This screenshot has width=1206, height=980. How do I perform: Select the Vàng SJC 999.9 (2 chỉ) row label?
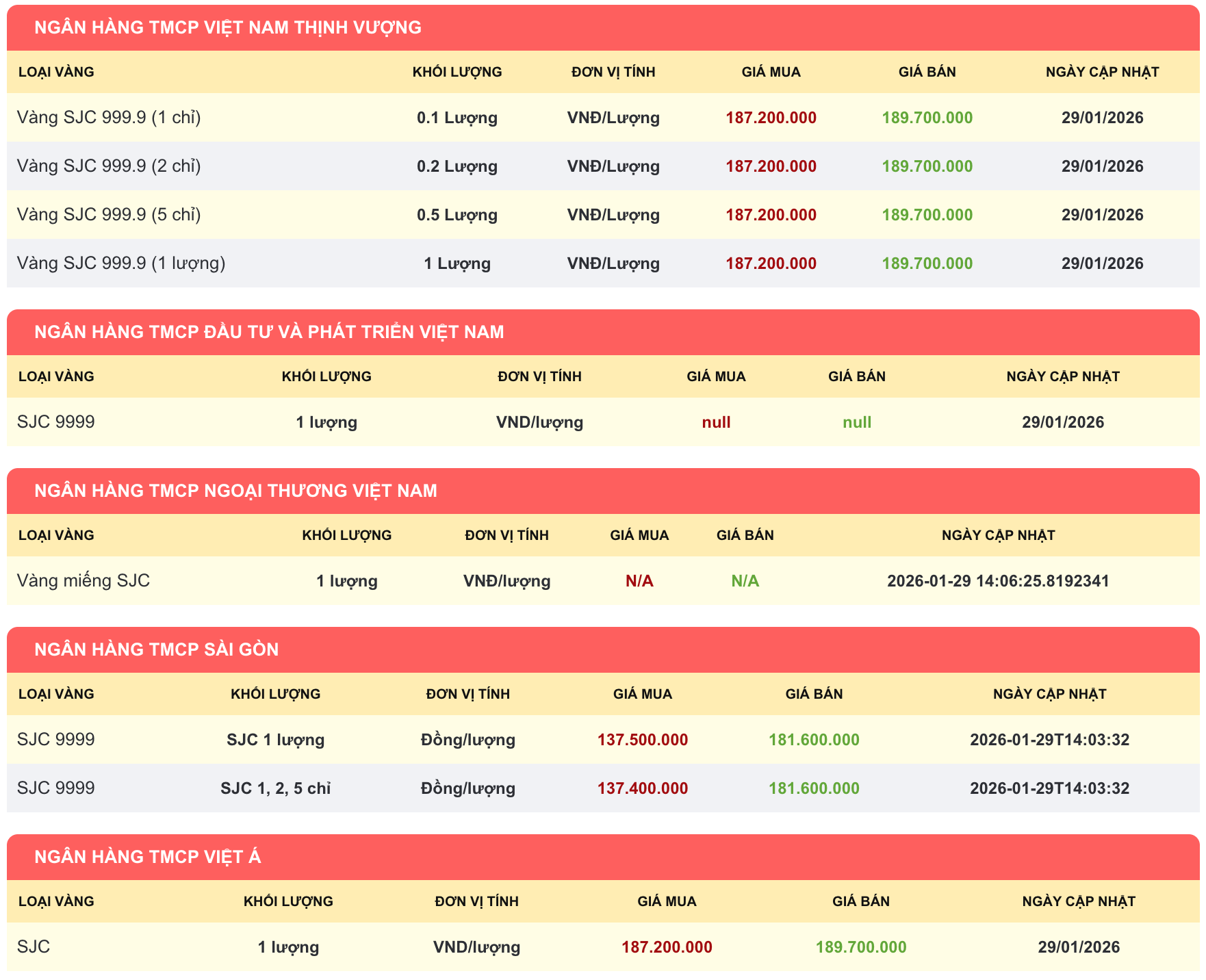109,166
